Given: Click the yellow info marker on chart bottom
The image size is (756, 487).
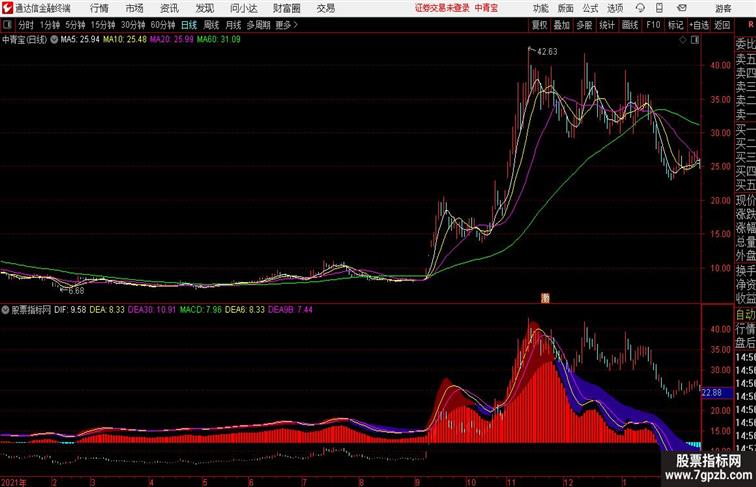Looking at the screenshot, I should pos(545,298).
